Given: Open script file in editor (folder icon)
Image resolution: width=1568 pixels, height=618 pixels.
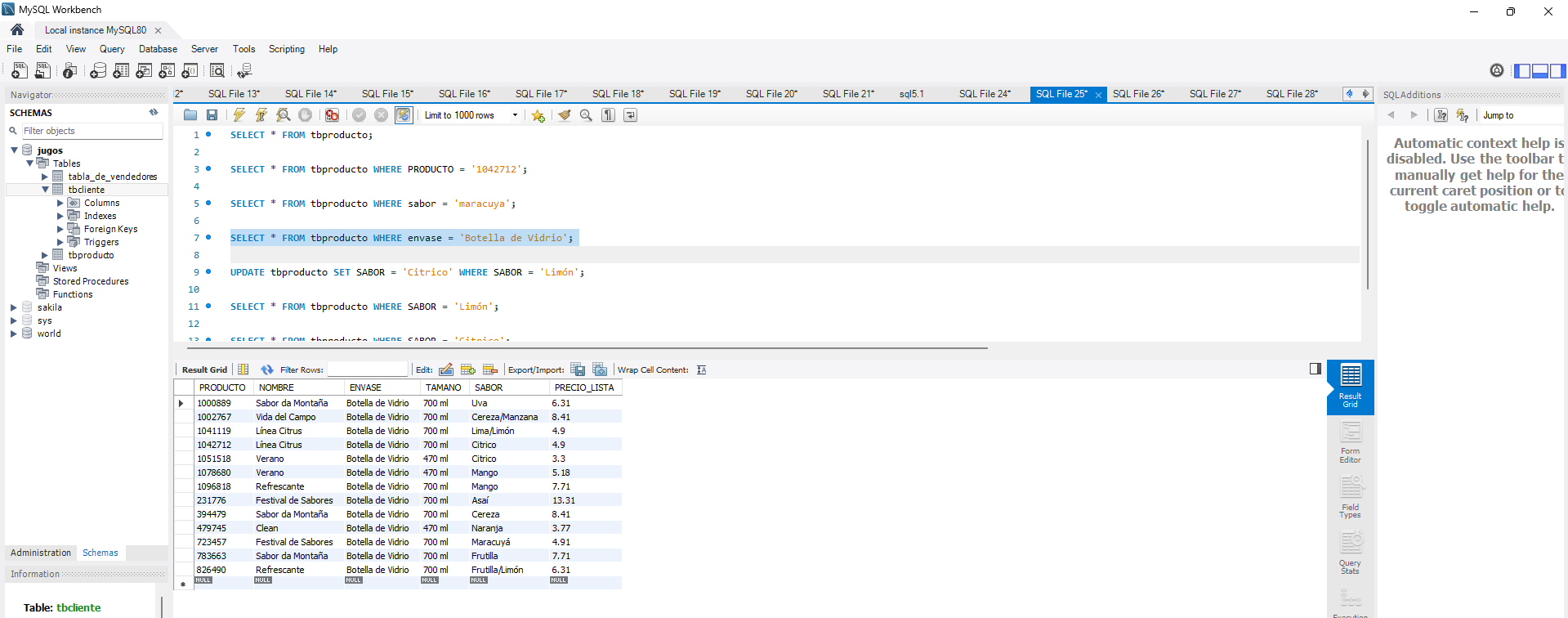Looking at the screenshot, I should tap(190, 115).
